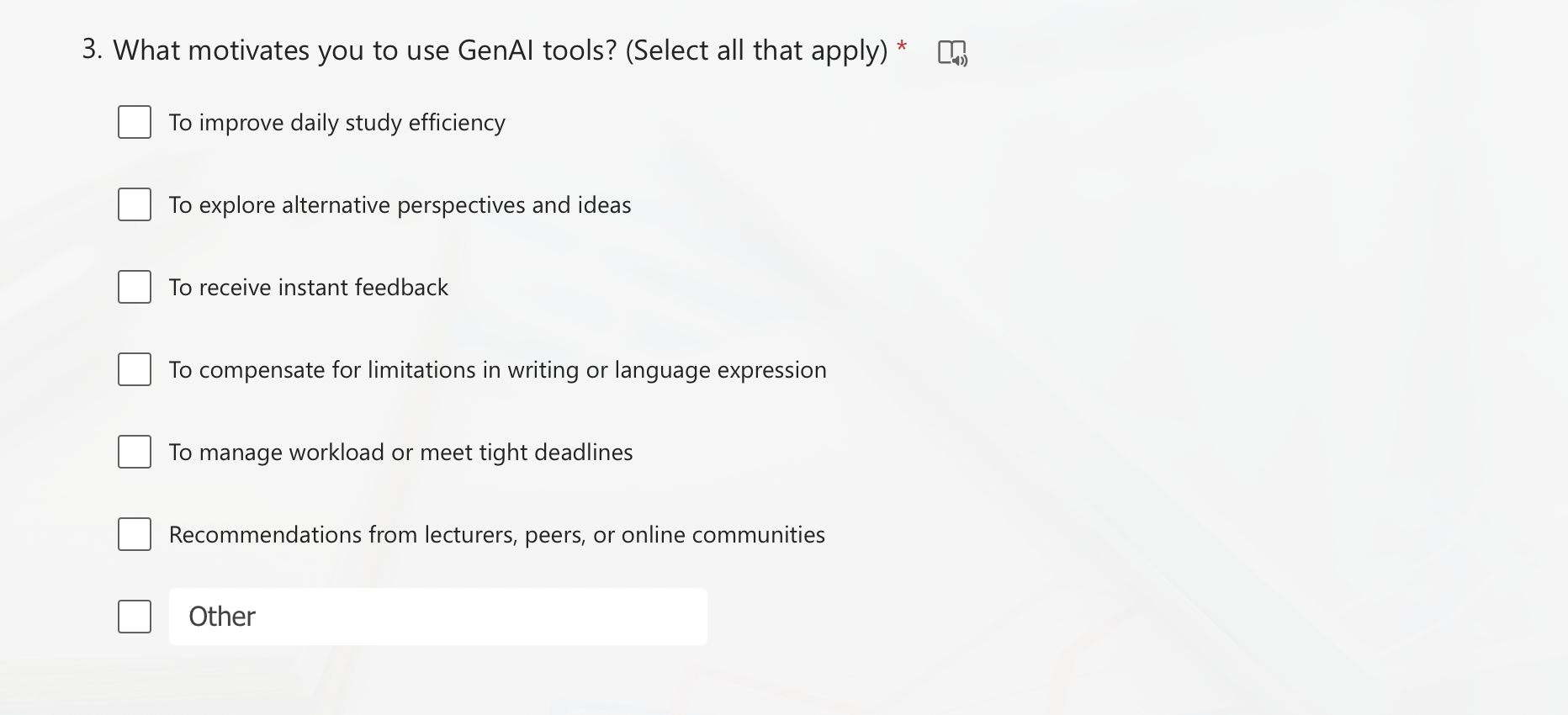
Task: Select the 'To receive instant feedback' label text
Action: click(x=308, y=288)
